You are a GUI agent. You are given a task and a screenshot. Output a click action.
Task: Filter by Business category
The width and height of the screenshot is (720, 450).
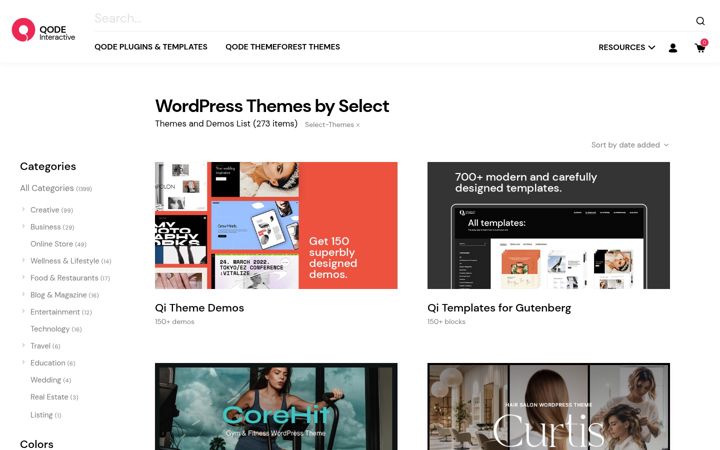click(52, 227)
